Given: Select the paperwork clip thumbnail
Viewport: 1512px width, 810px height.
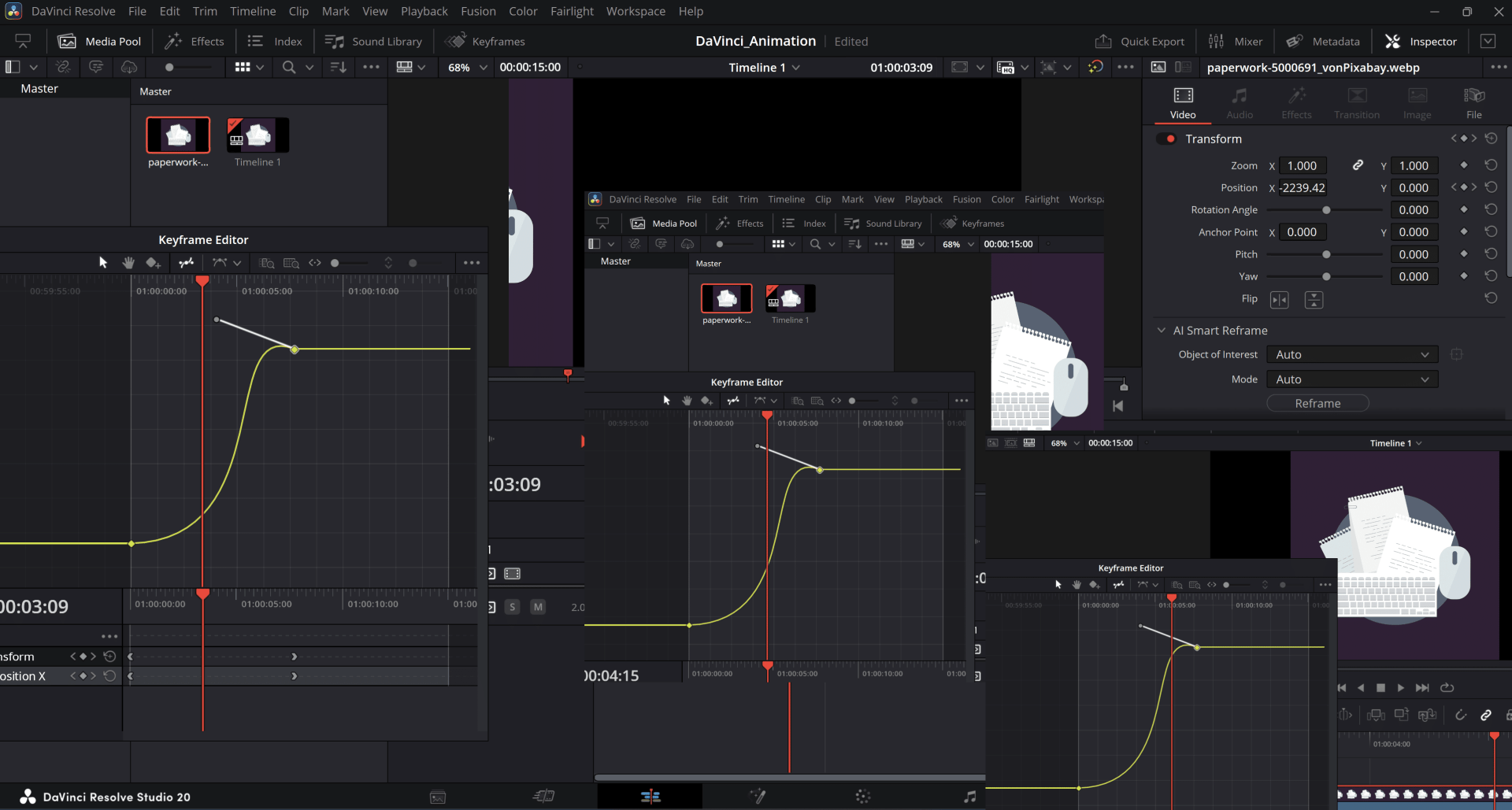Looking at the screenshot, I should tap(177, 134).
